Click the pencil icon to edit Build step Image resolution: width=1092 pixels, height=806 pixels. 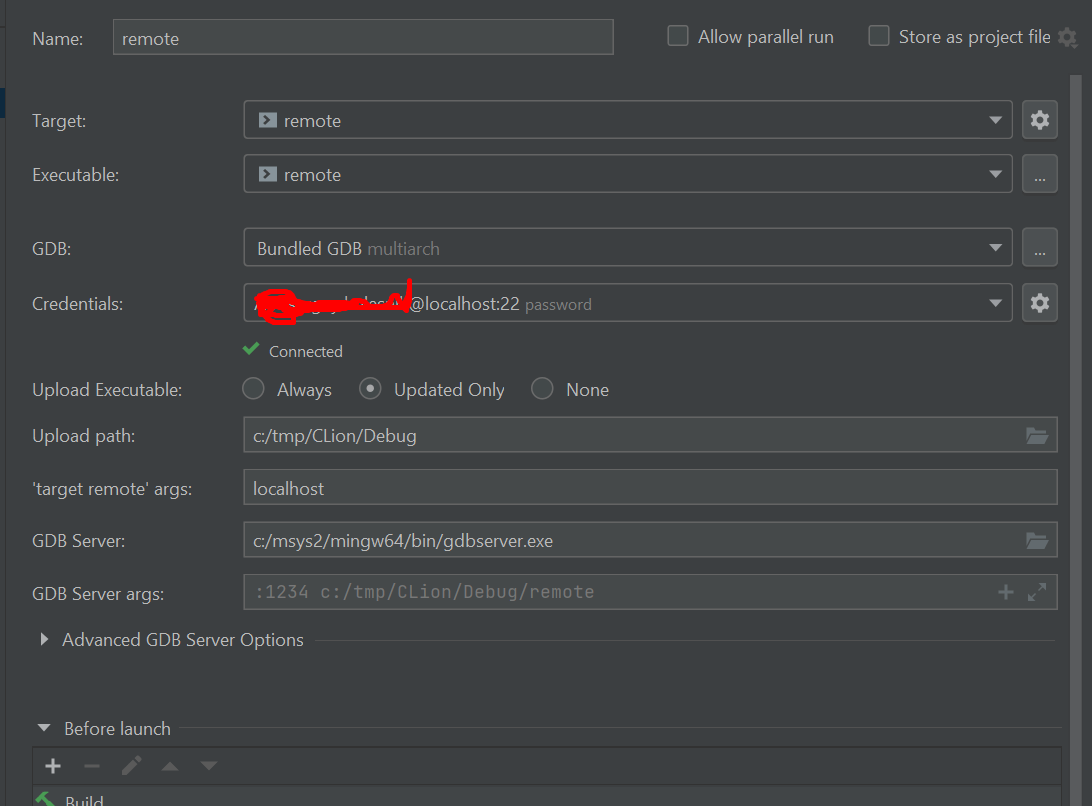[131, 766]
